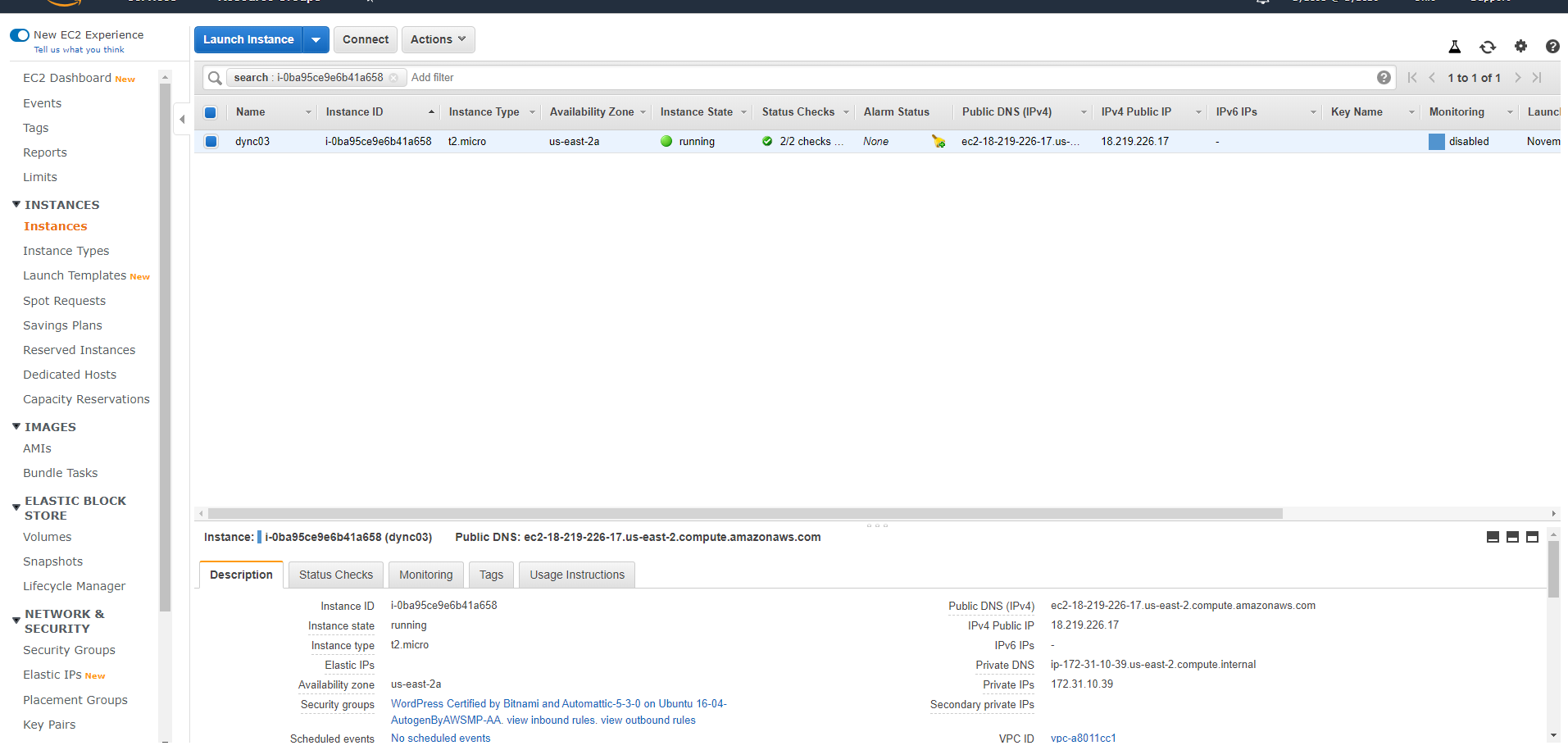
Task: Go to next results page
Action: coord(1518,78)
